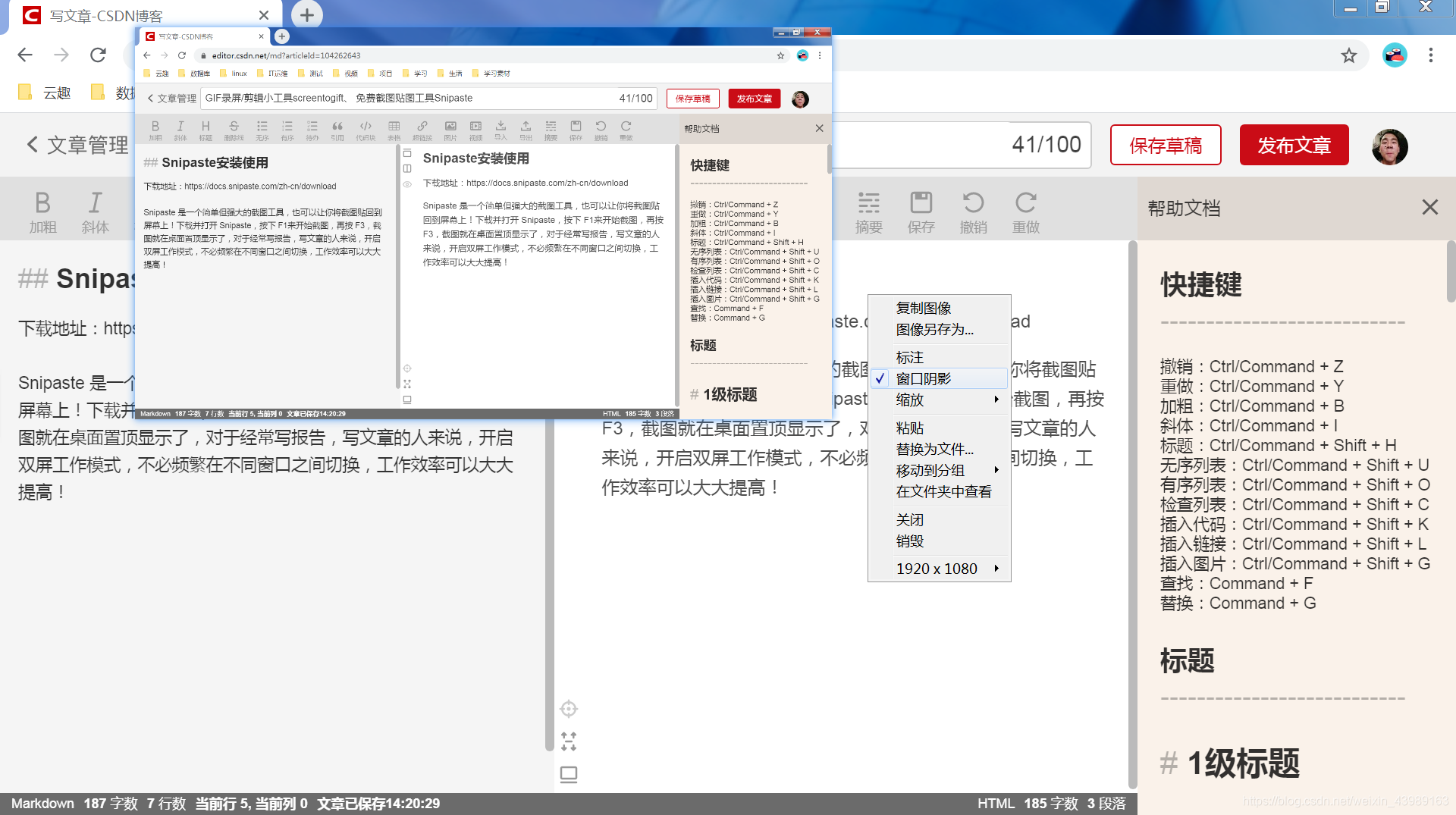Insert unordered list (无序) in the small pasted window

click(x=262, y=130)
